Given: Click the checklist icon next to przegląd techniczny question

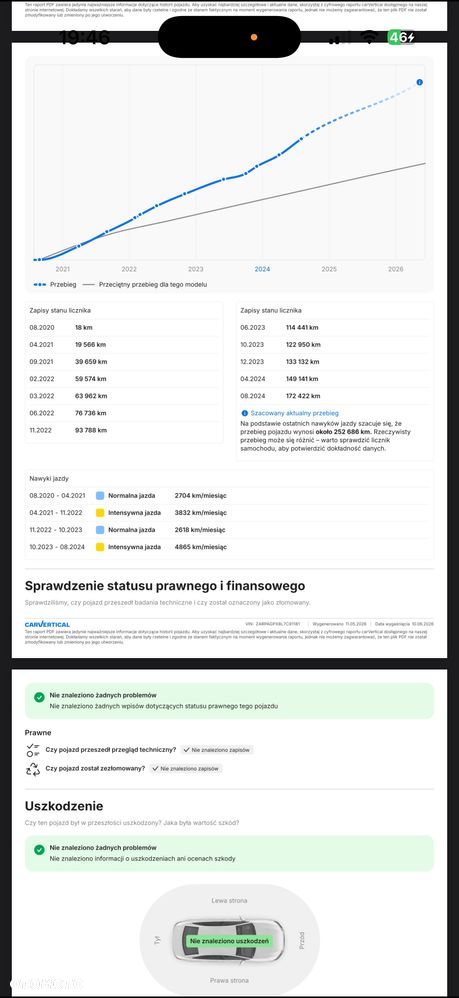Looking at the screenshot, I should (32, 749).
